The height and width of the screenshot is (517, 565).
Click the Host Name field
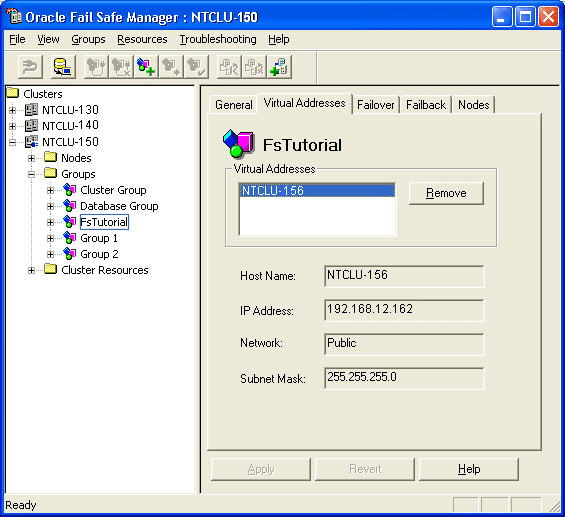point(404,276)
